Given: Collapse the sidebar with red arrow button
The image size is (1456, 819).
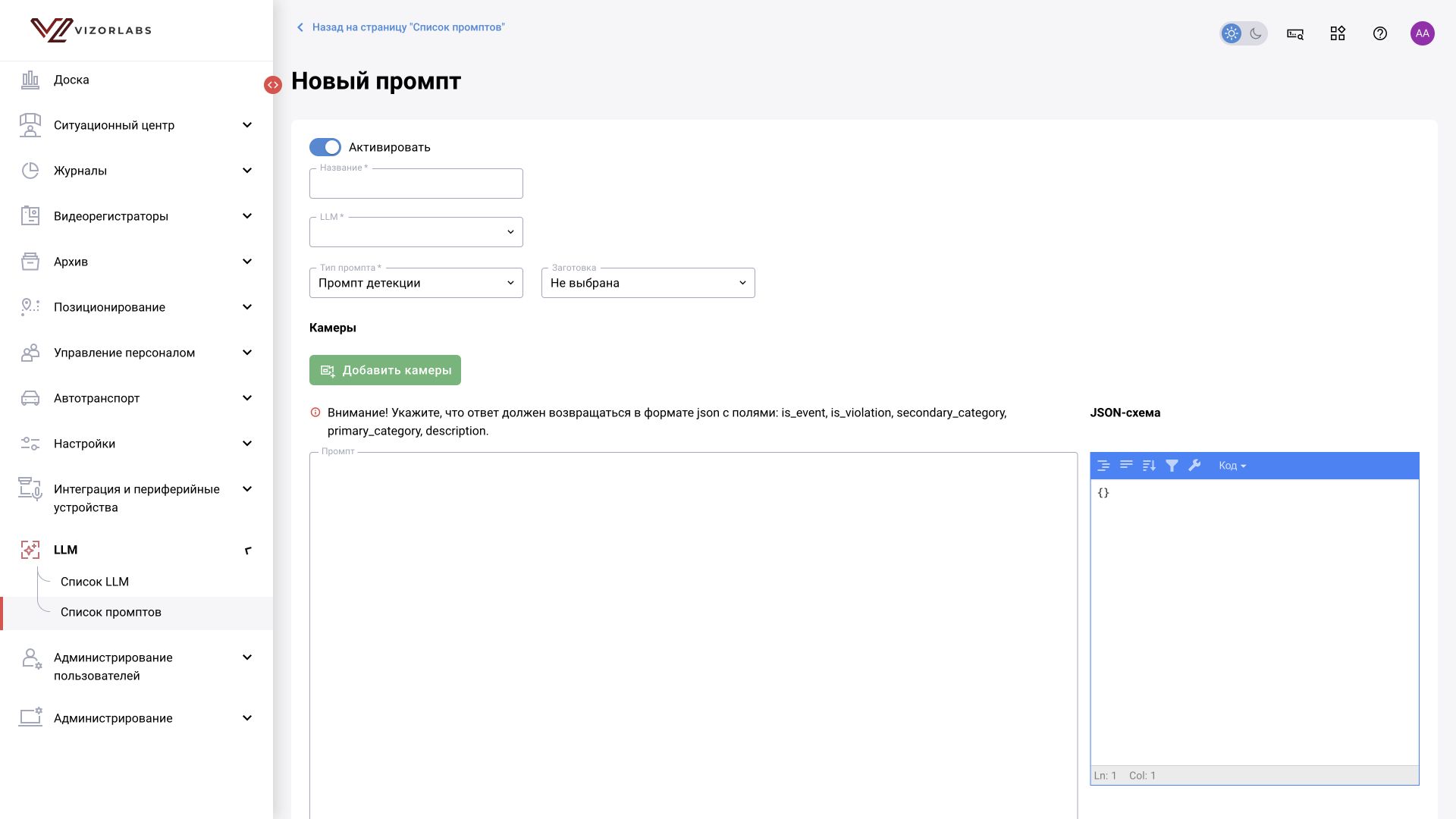Looking at the screenshot, I should point(273,85).
